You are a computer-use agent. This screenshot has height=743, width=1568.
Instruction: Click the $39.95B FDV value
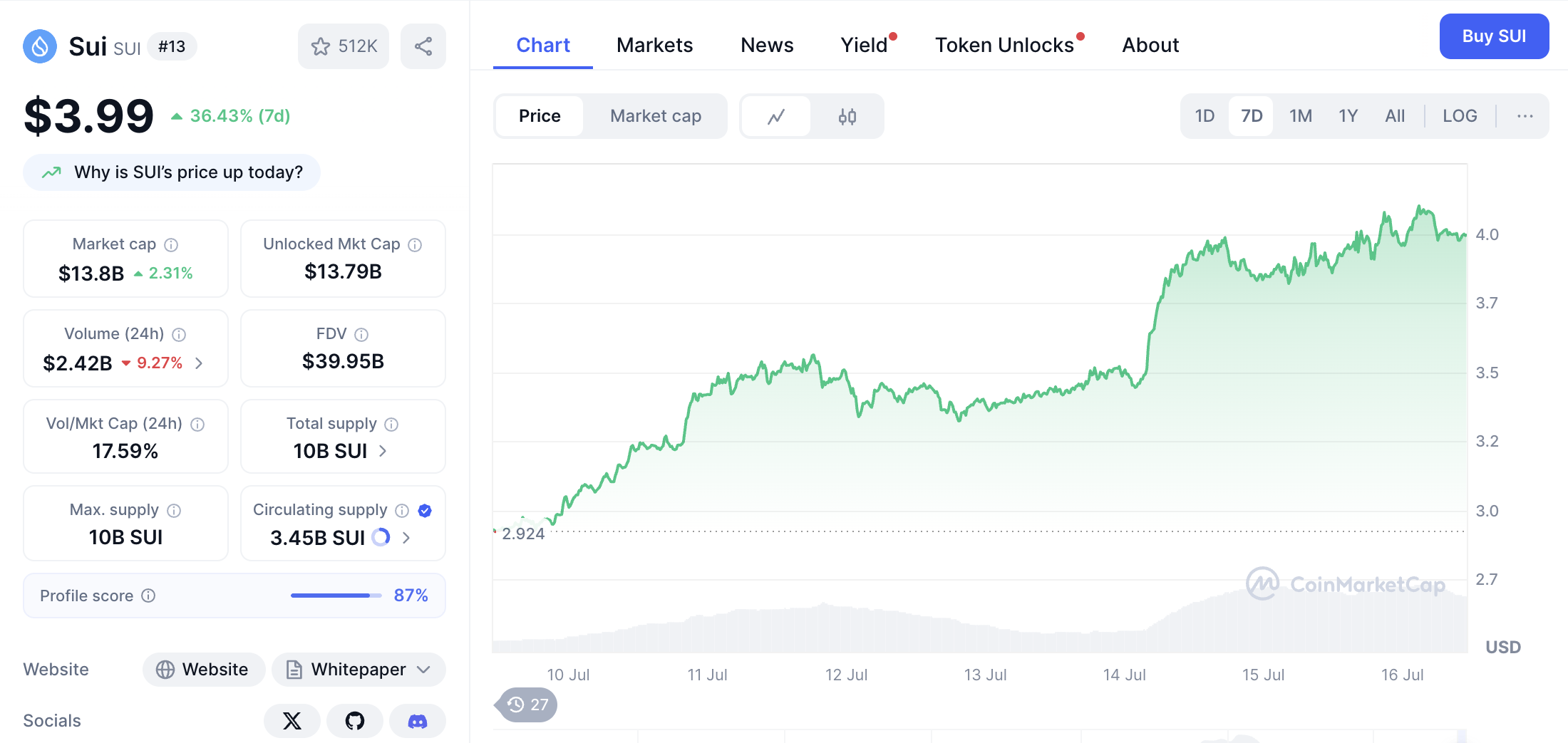[x=343, y=361]
